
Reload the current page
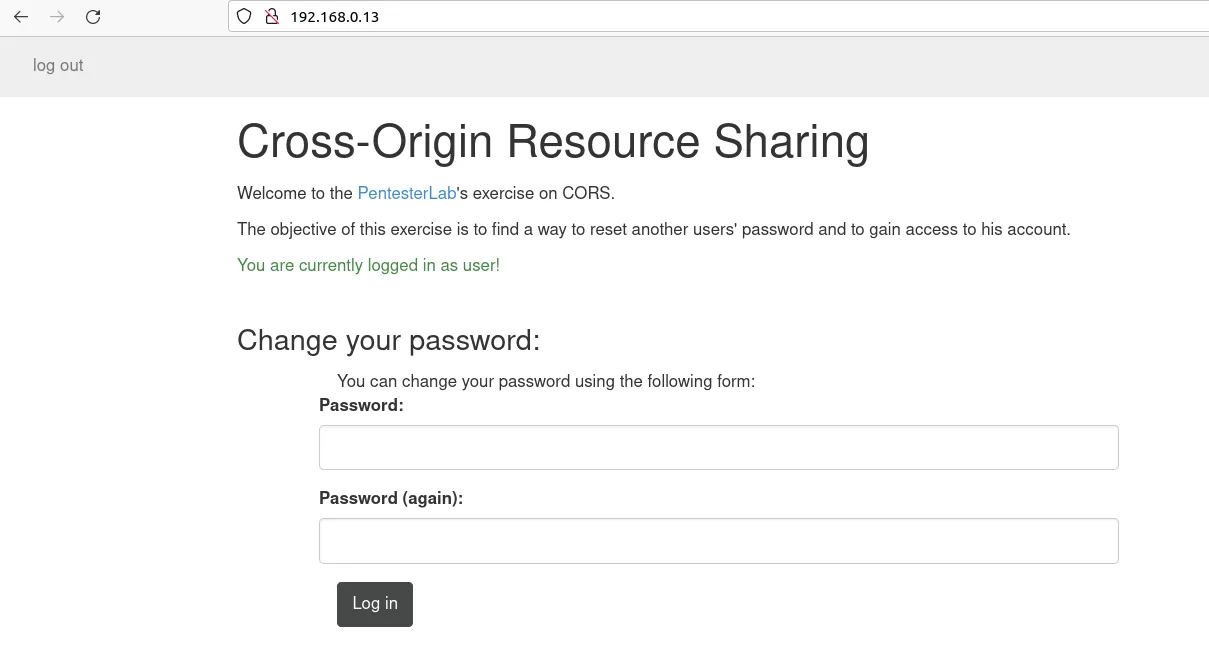tap(93, 17)
